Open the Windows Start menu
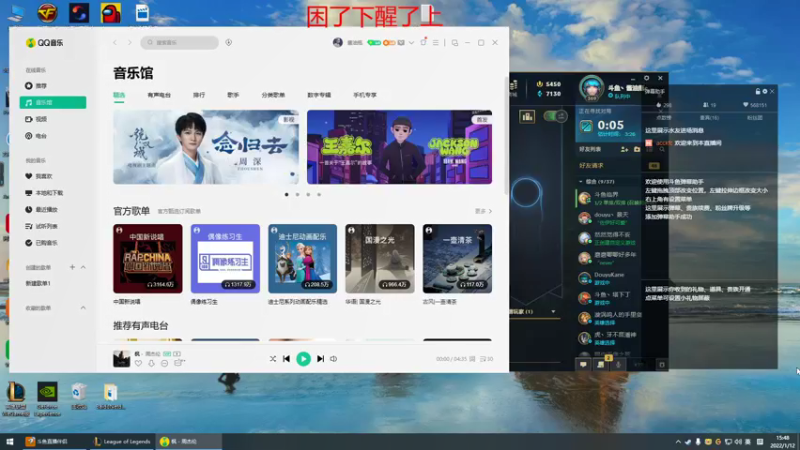 tap(10, 441)
